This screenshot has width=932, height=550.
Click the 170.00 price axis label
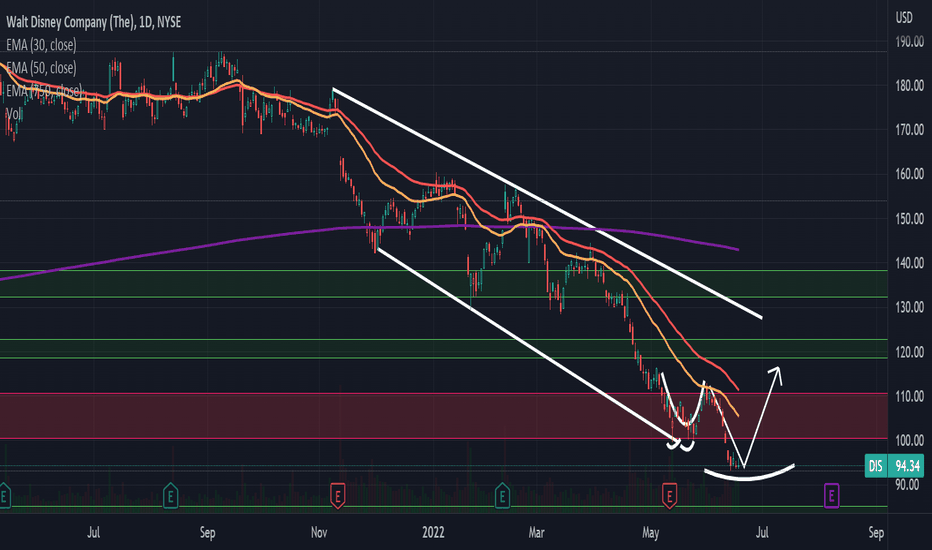point(909,130)
